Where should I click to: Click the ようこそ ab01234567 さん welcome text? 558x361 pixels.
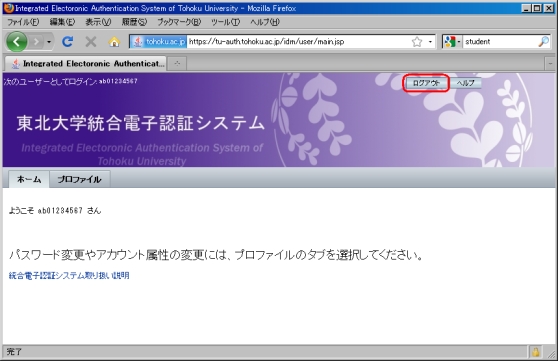55,211
